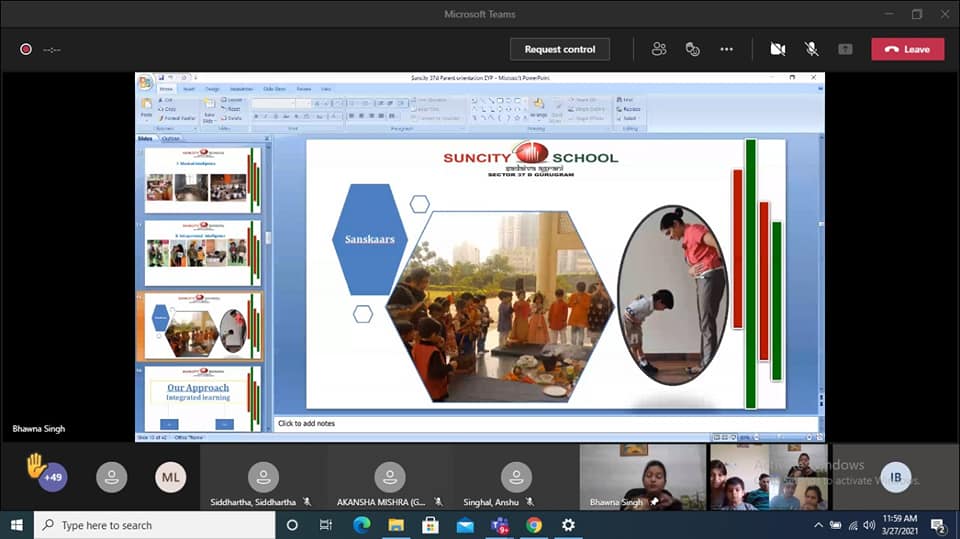Open the More actions ellipsis menu

[x=727, y=49]
